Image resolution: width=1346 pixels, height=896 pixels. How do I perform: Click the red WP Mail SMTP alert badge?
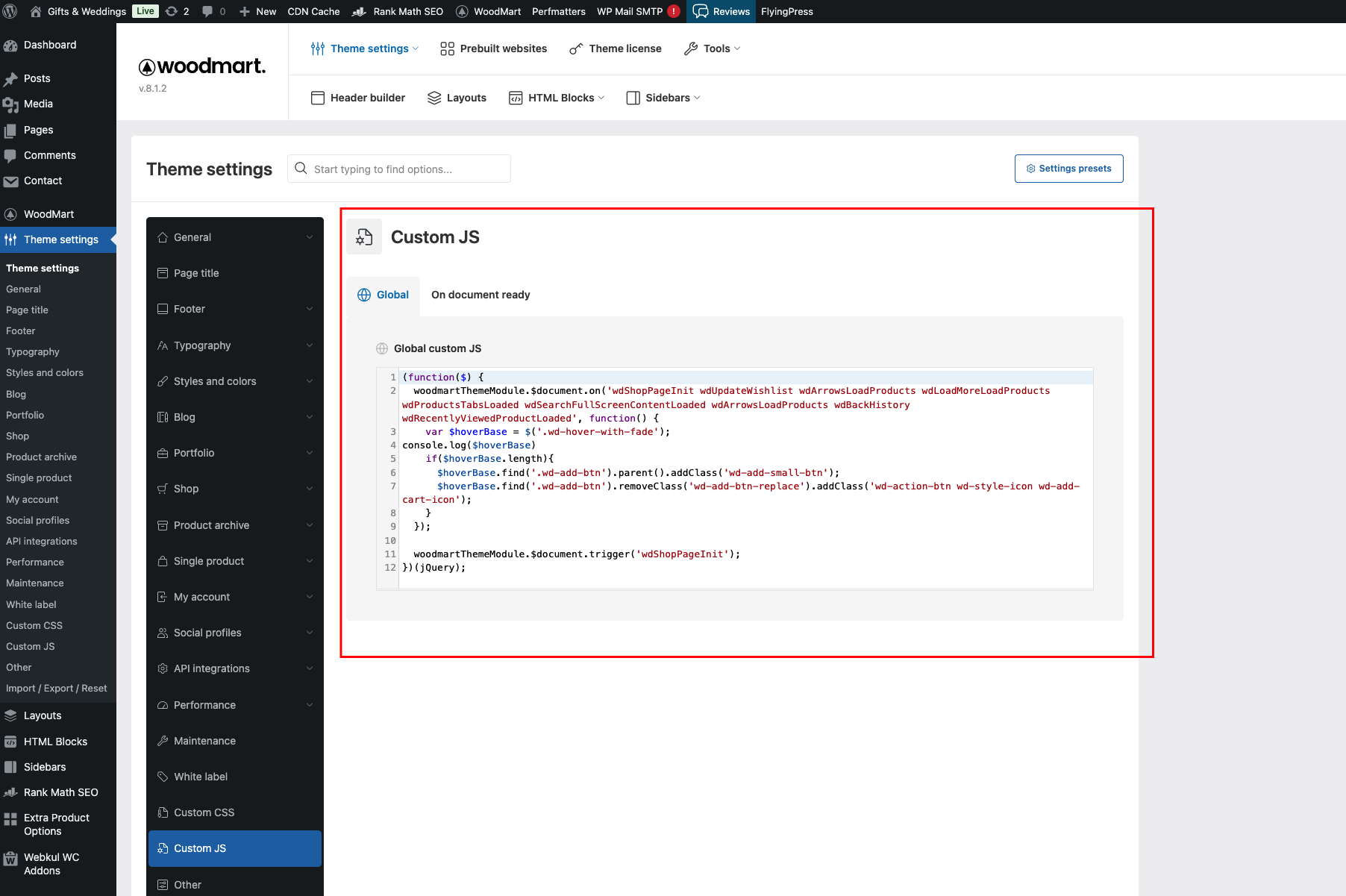click(x=674, y=11)
